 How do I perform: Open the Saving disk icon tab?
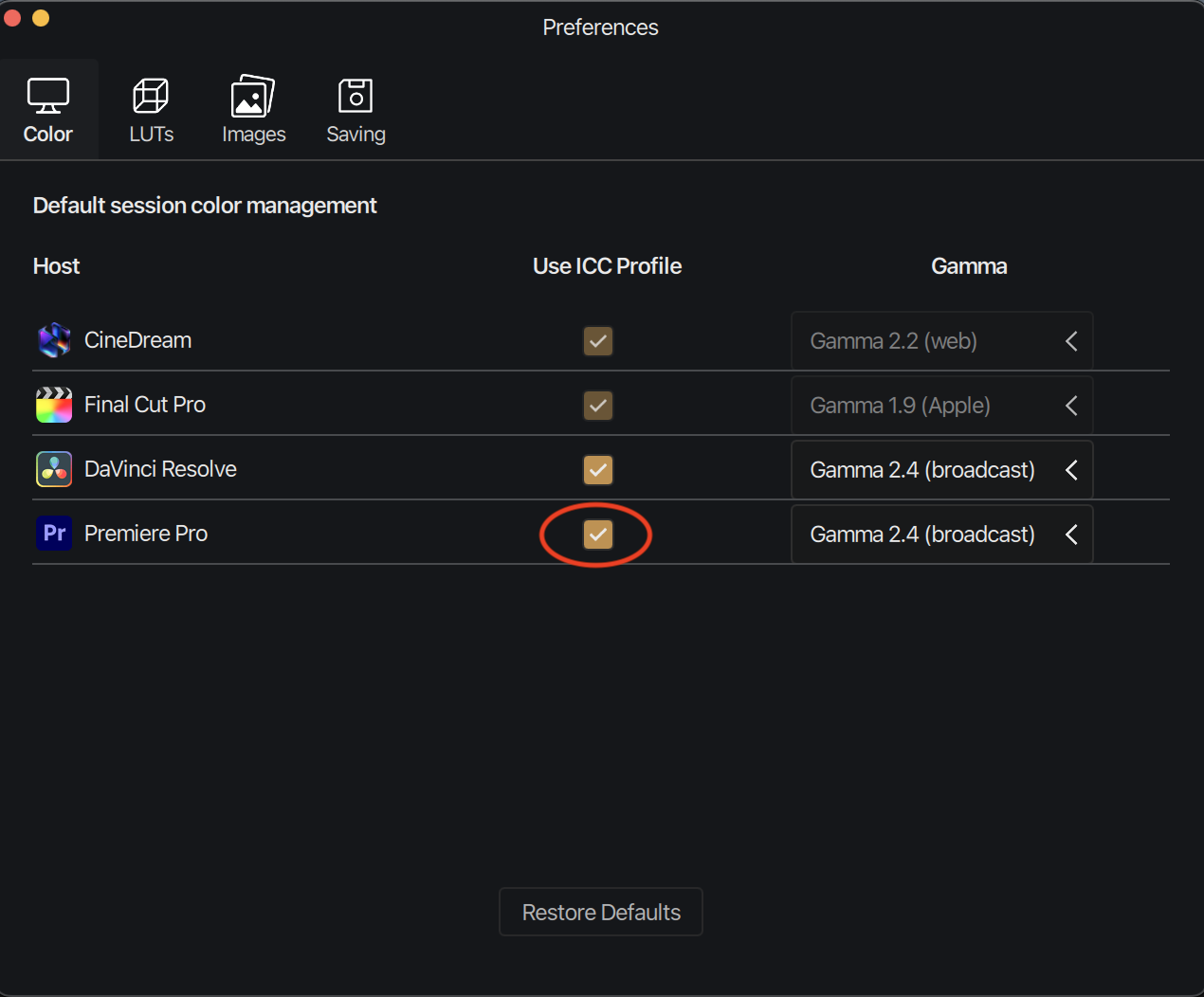click(356, 97)
